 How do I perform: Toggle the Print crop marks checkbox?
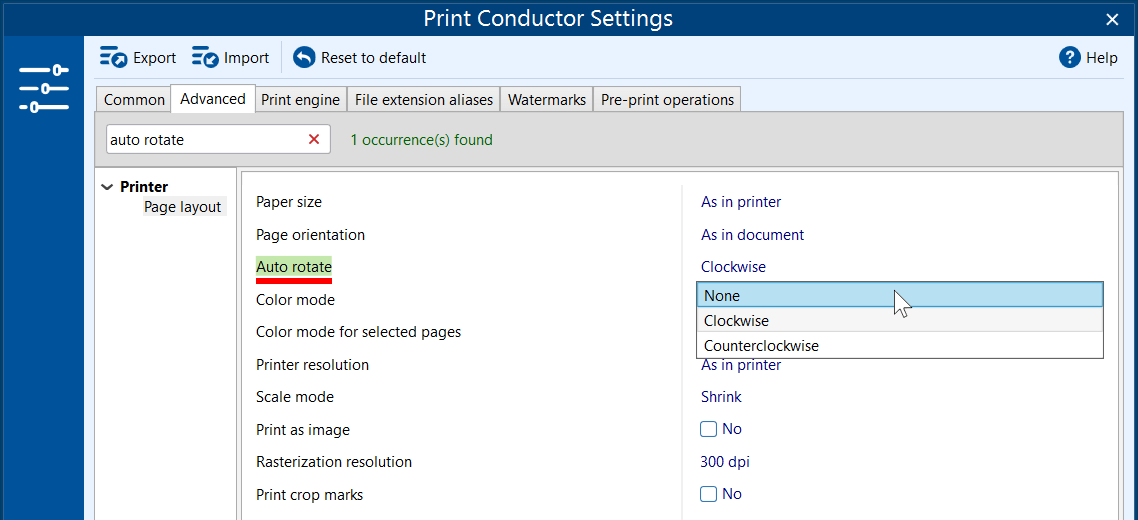coord(709,494)
